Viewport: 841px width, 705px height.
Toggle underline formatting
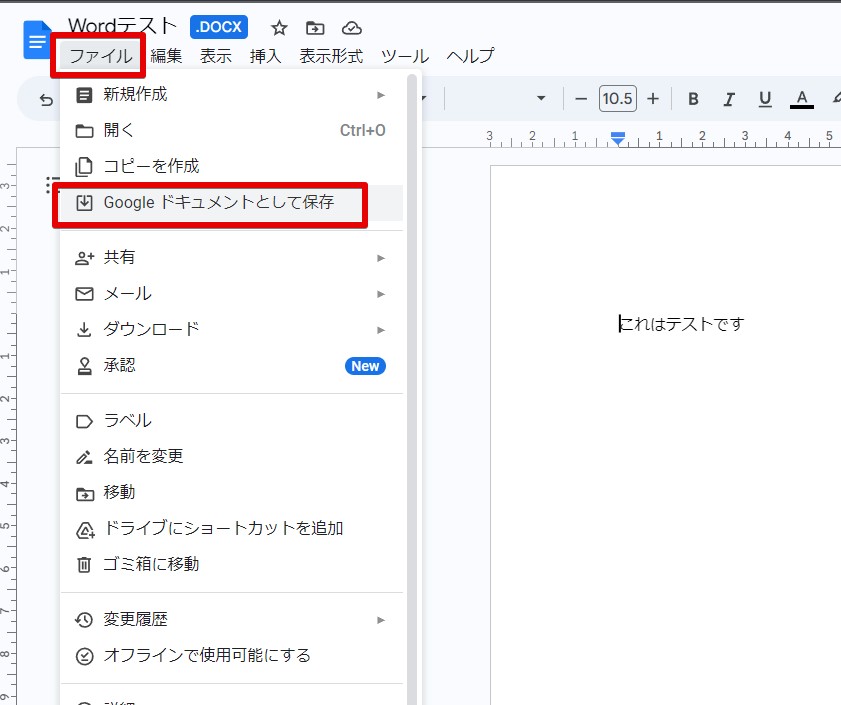pos(765,99)
